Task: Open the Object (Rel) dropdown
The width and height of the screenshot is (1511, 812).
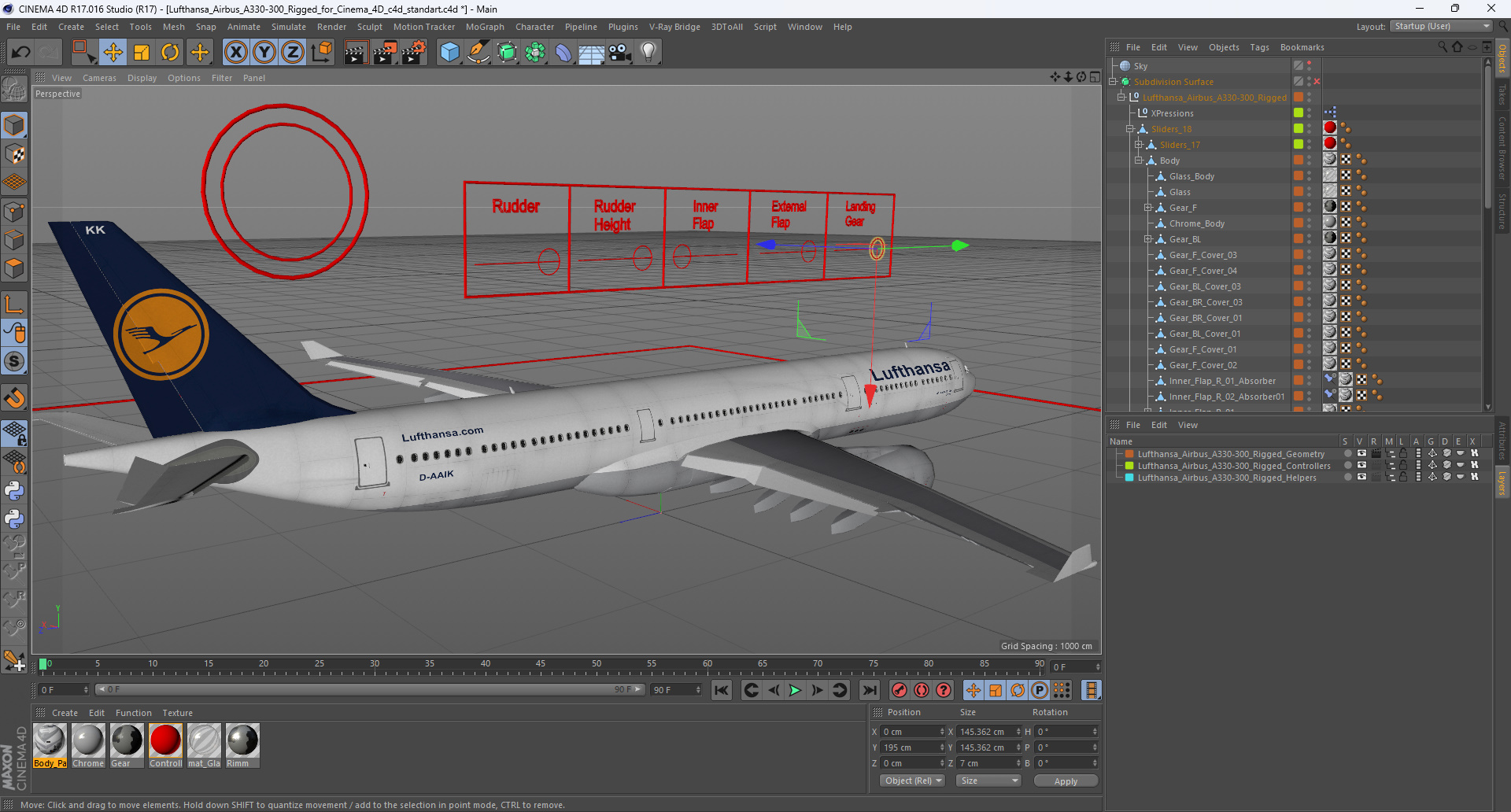Action: (x=913, y=781)
